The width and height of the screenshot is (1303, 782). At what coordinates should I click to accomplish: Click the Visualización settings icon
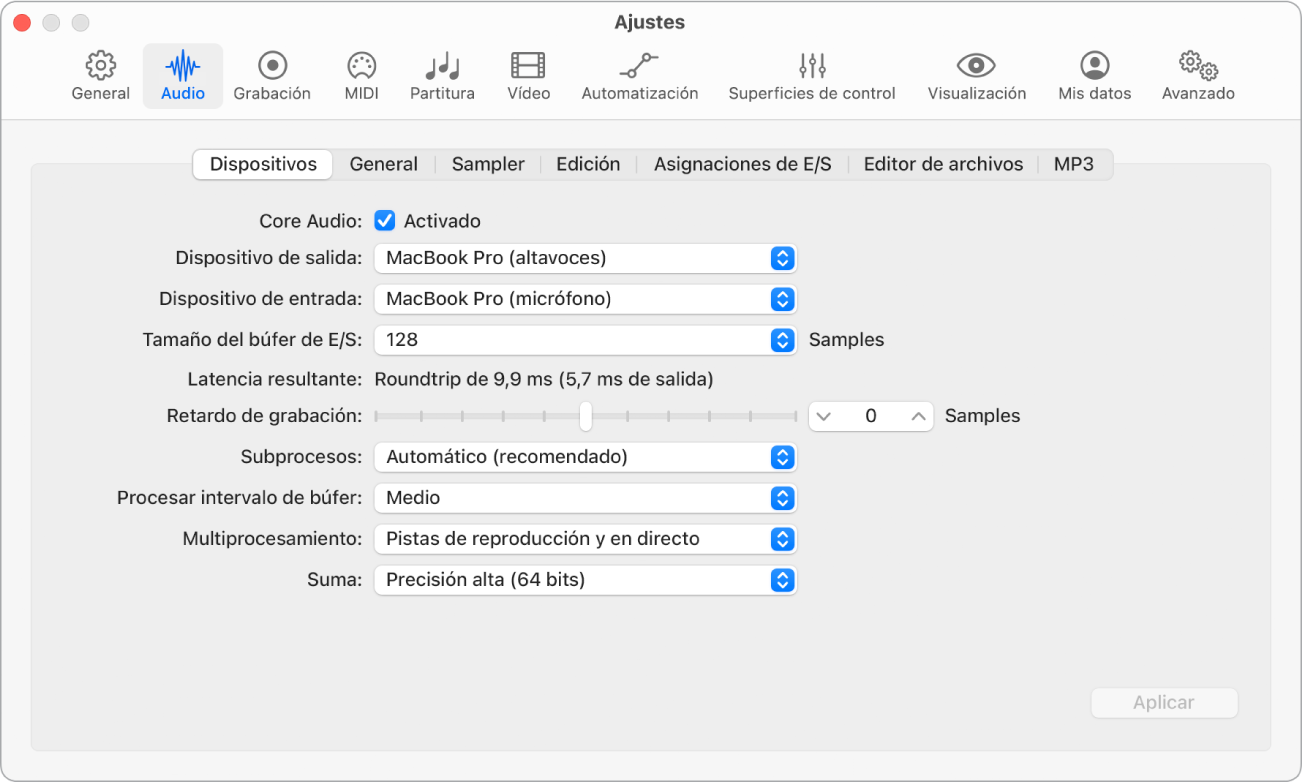pos(975,75)
